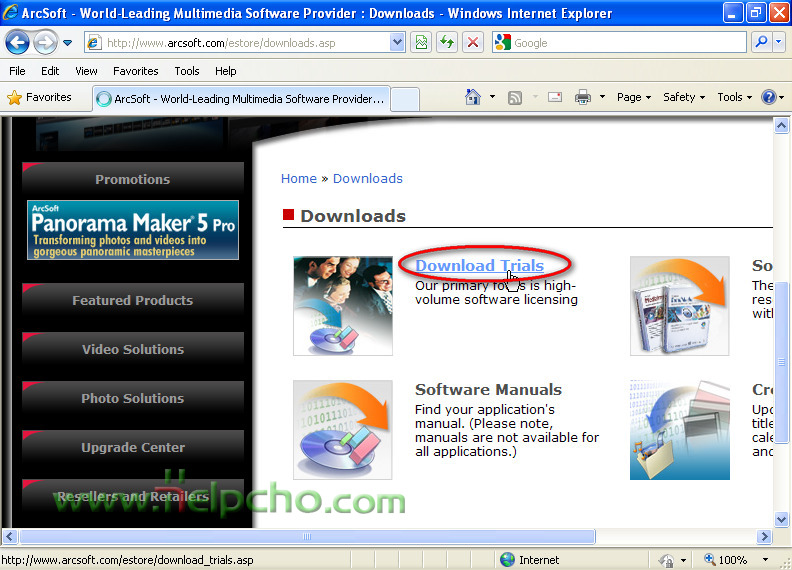This screenshot has height=570, width=792.
Task: Open the Favorites star button
Action: [39, 97]
